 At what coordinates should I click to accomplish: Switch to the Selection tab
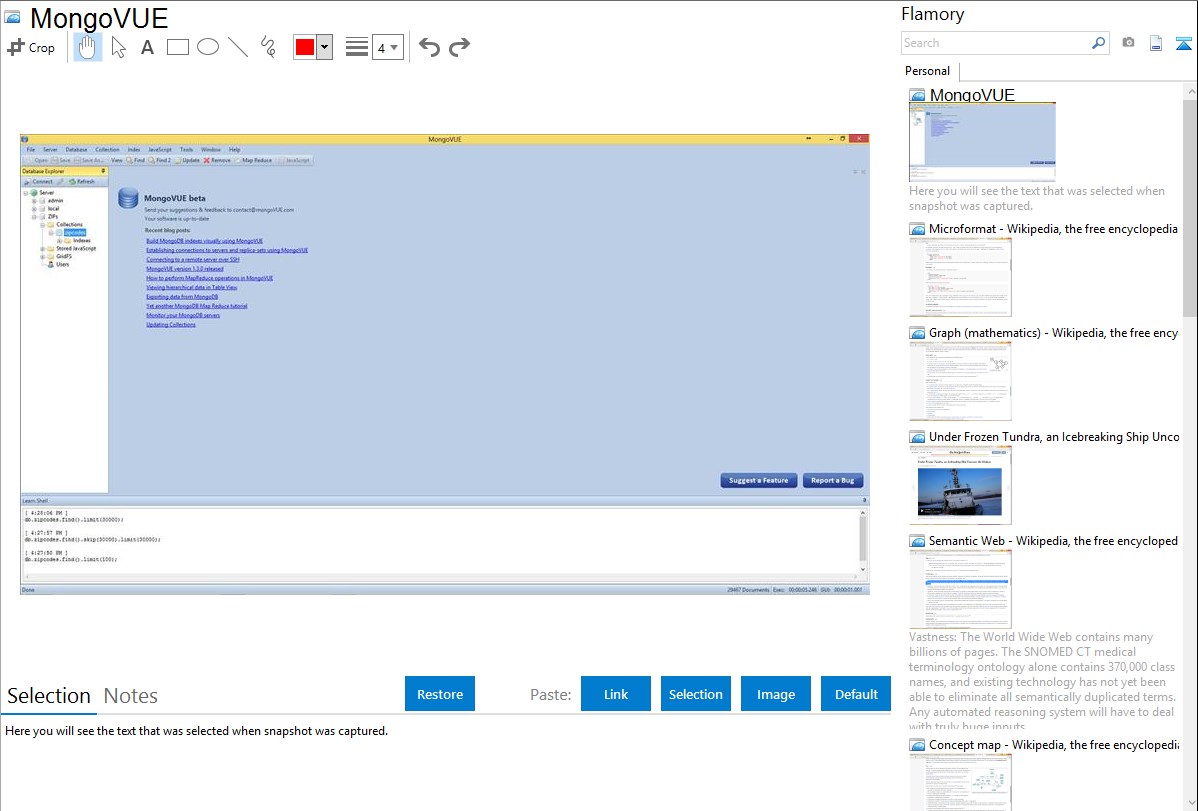(49, 696)
